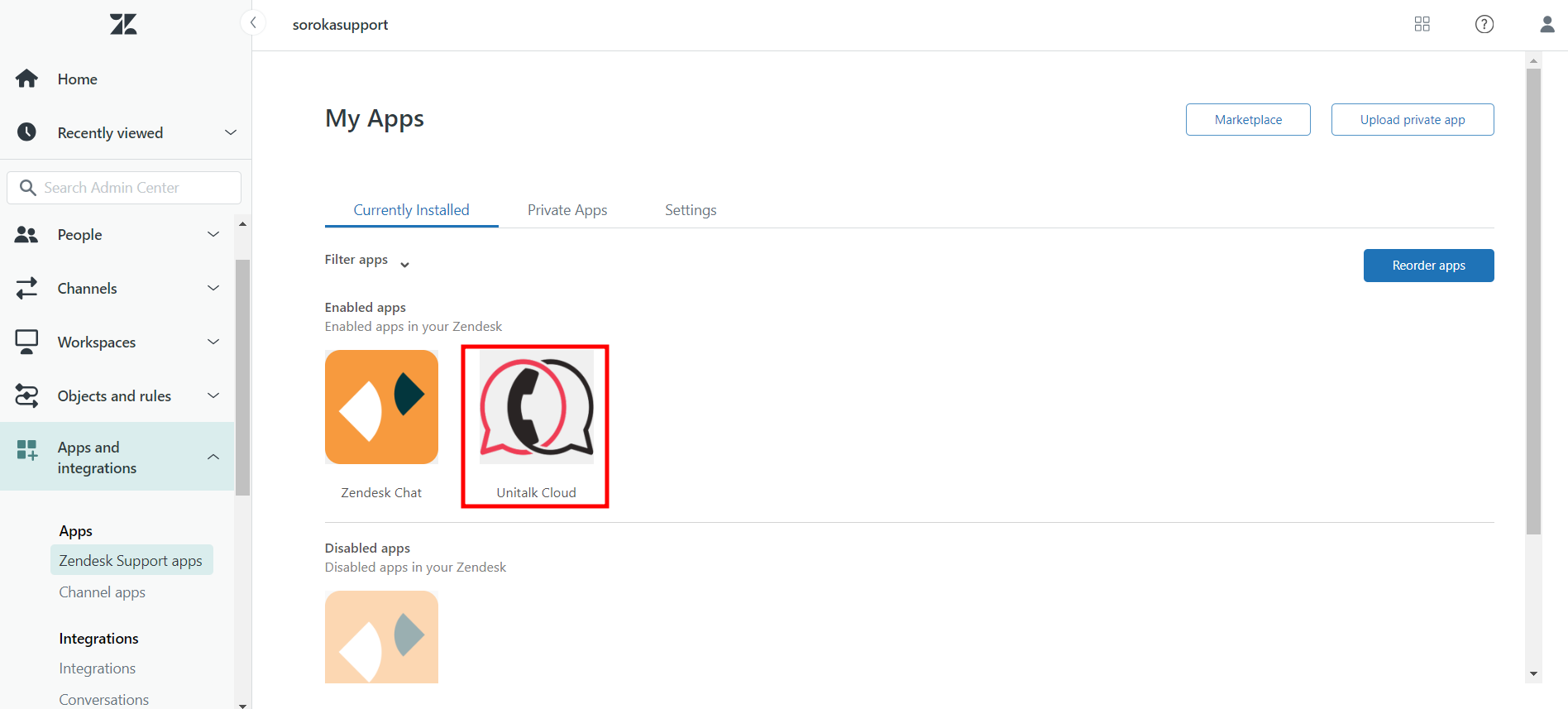The width and height of the screenshot is (1568, 709).
Task: Collapse sidebar with the arrow button
Action: coord(253,22)
